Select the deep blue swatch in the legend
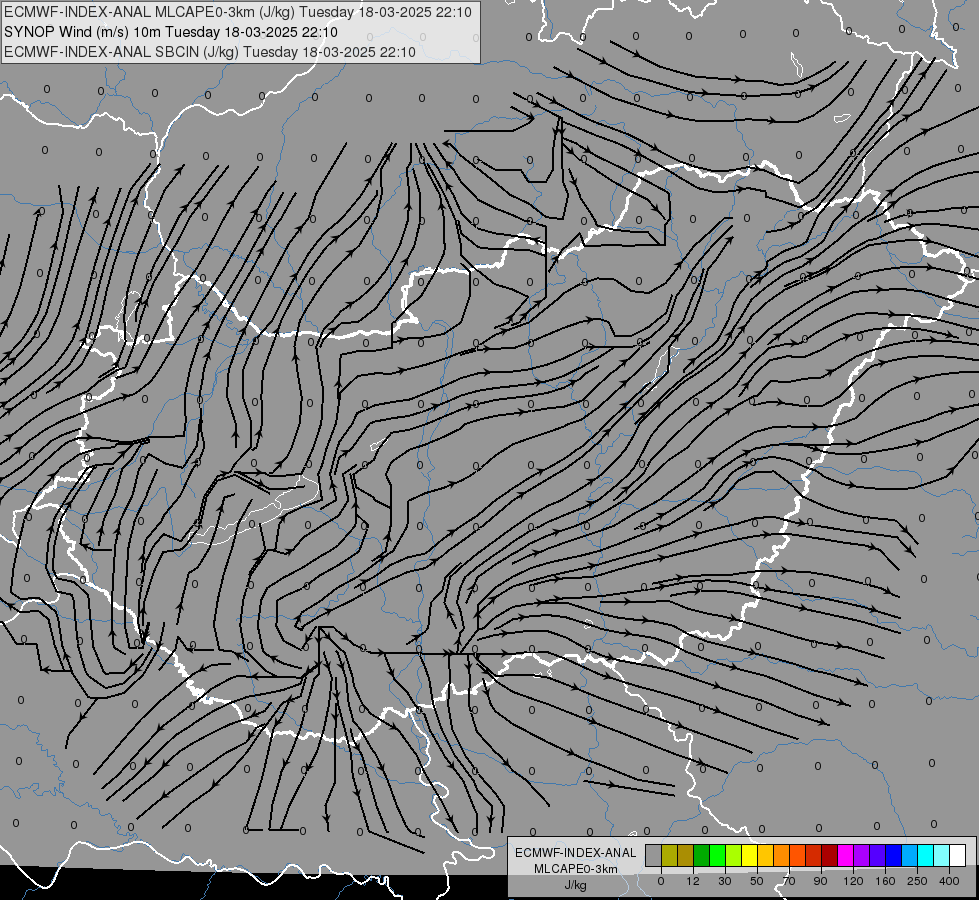Image resolution: width=979 pixels, height=900 pixels. point(893,855)
